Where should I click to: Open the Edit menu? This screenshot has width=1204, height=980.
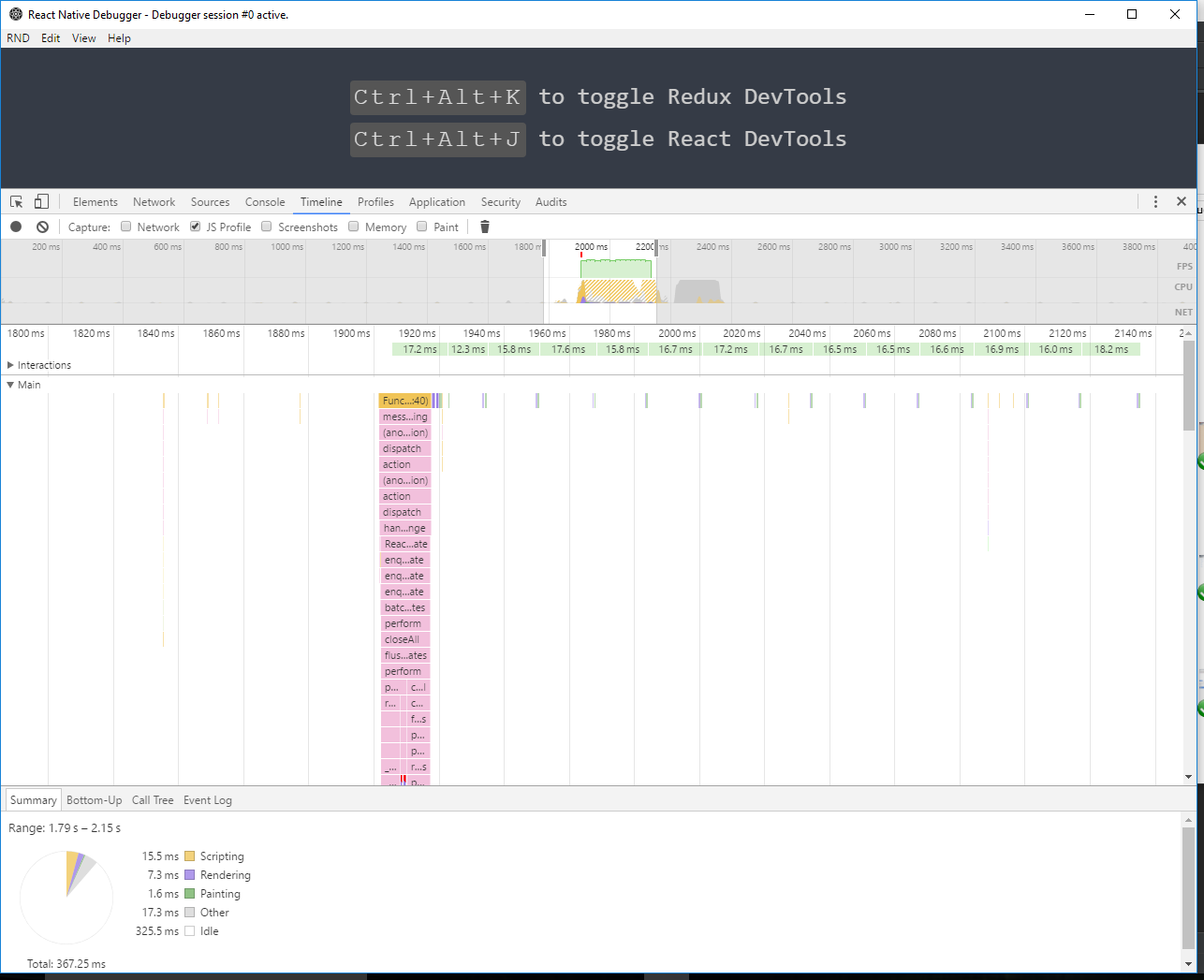[51, 38]
